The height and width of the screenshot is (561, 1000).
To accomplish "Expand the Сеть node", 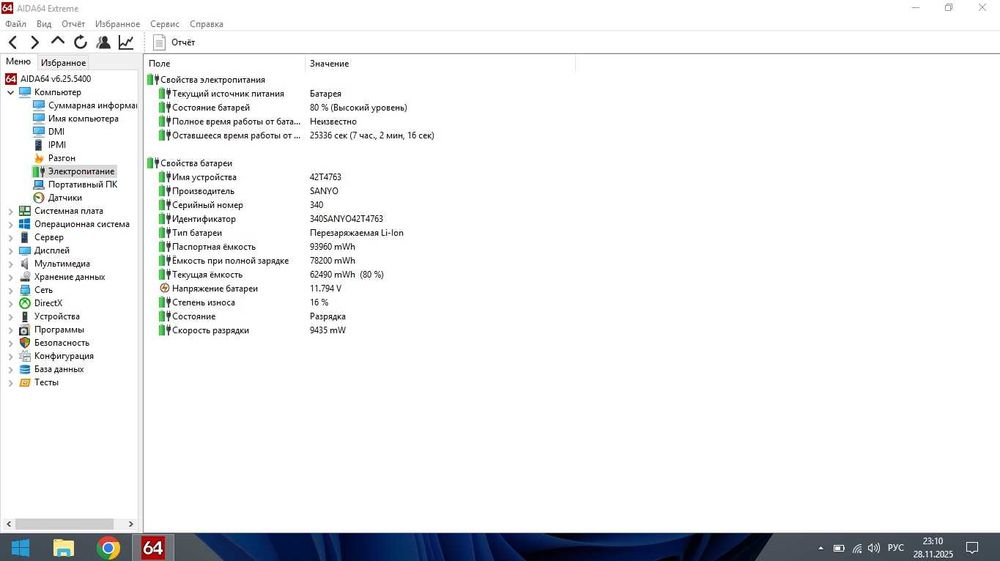I will 10,290.
